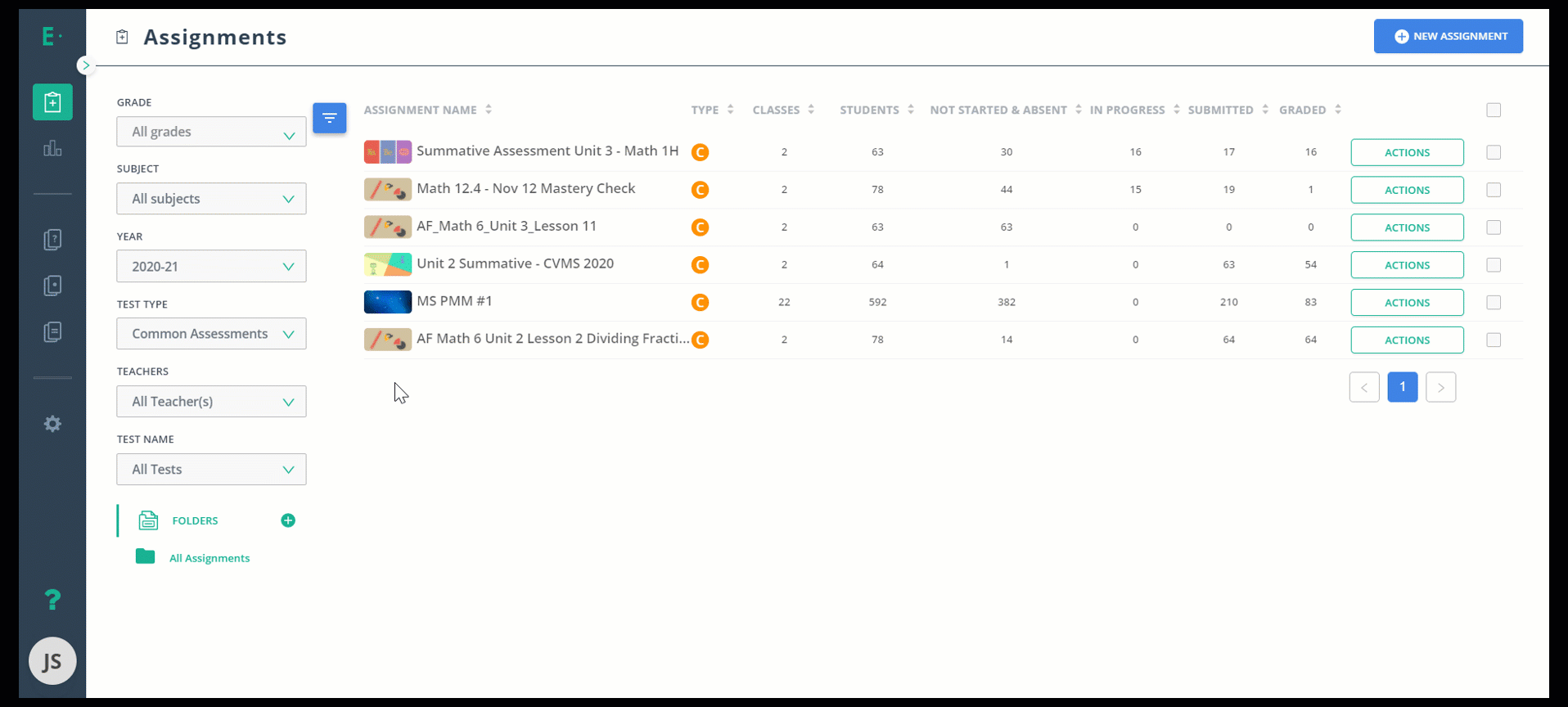Select checkbox for Unit 2 Summative row
The width and height of the screenshot is (1568, 707).
(x=1494, y=264)
